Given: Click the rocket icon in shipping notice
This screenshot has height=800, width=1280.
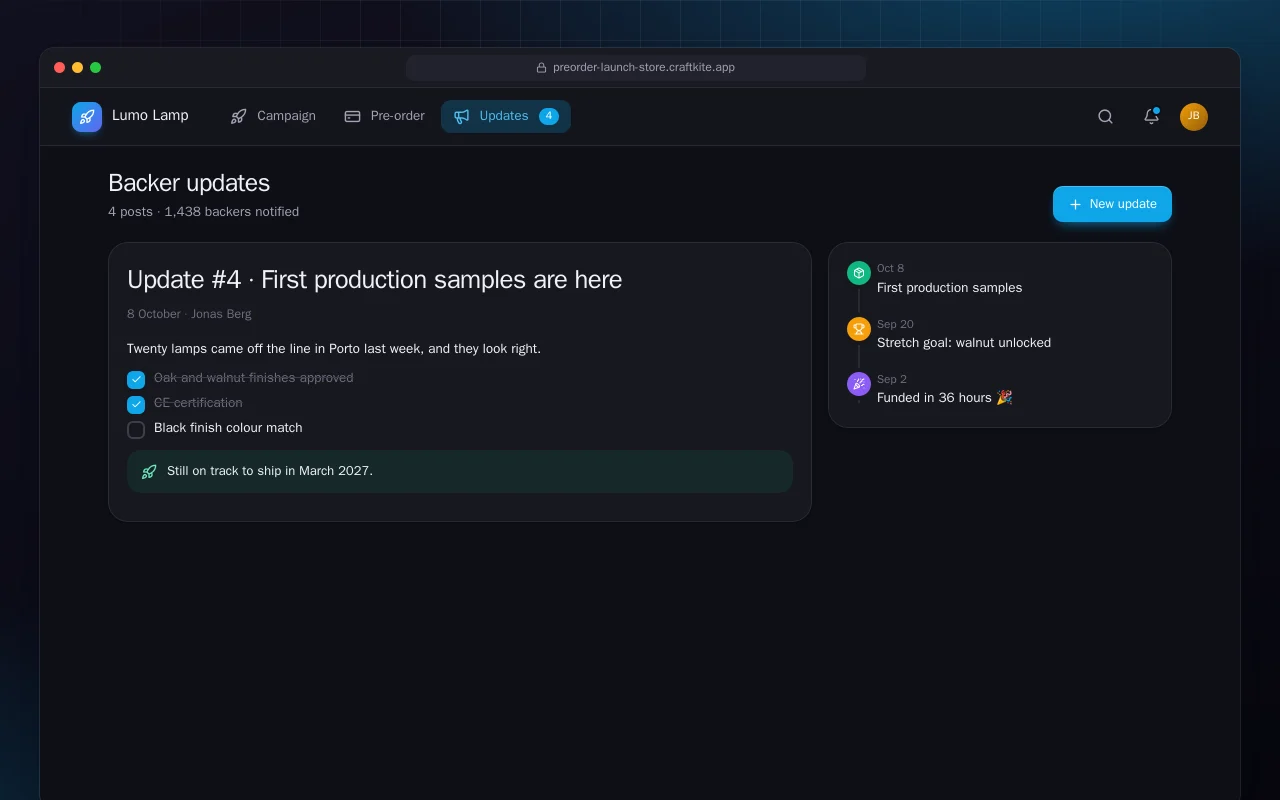Looking at the screenshot, I should coord(149,472).
